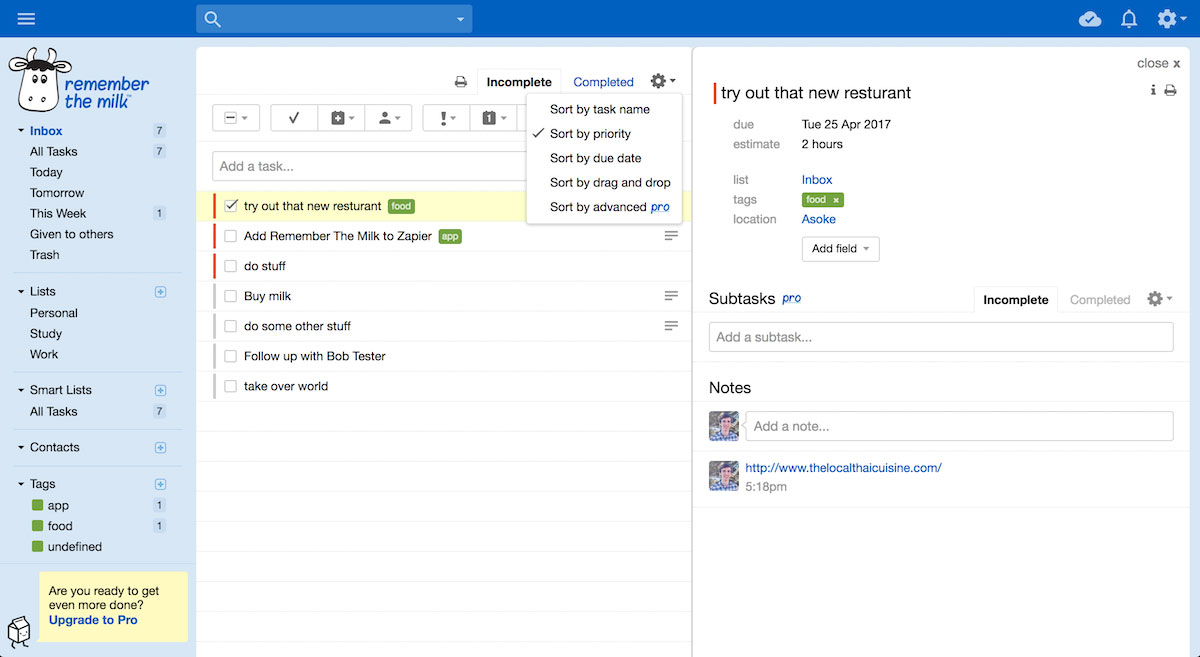Open the Asoke location link
Image resolution: width=1200 pixels, height=657 pixels.
(819, 219)
